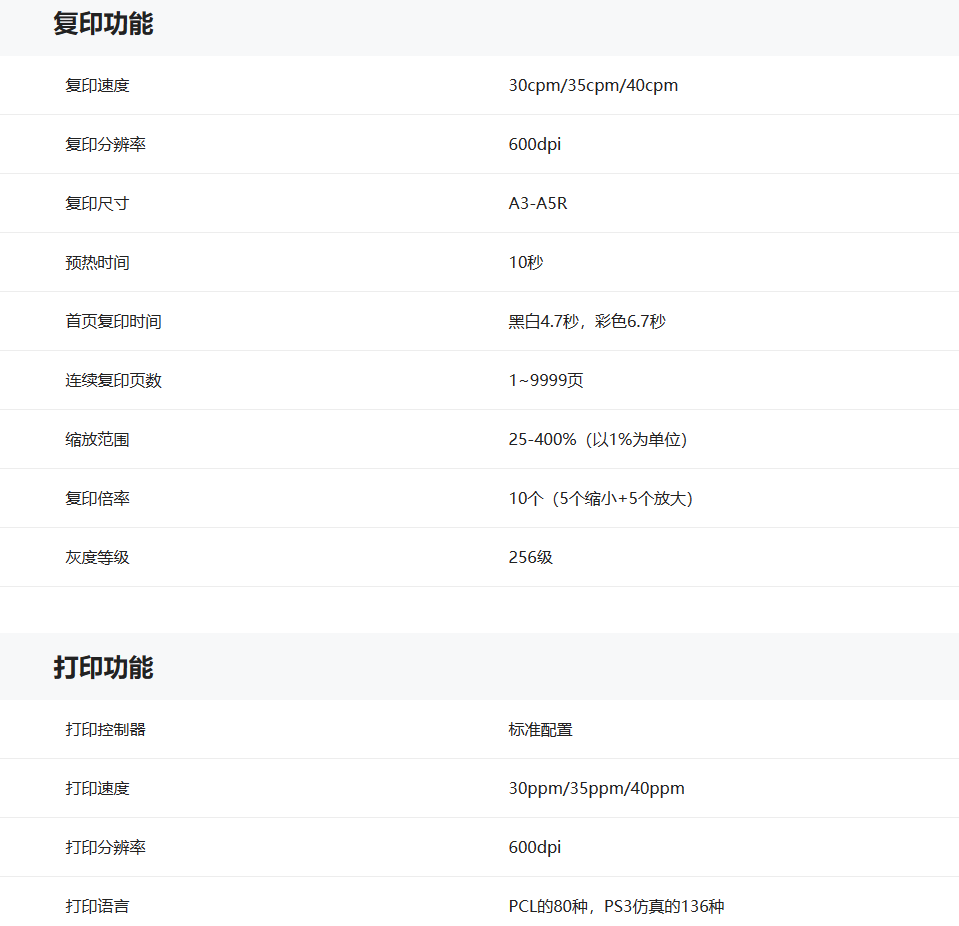Select the 标准配置 value

(540, 730)
